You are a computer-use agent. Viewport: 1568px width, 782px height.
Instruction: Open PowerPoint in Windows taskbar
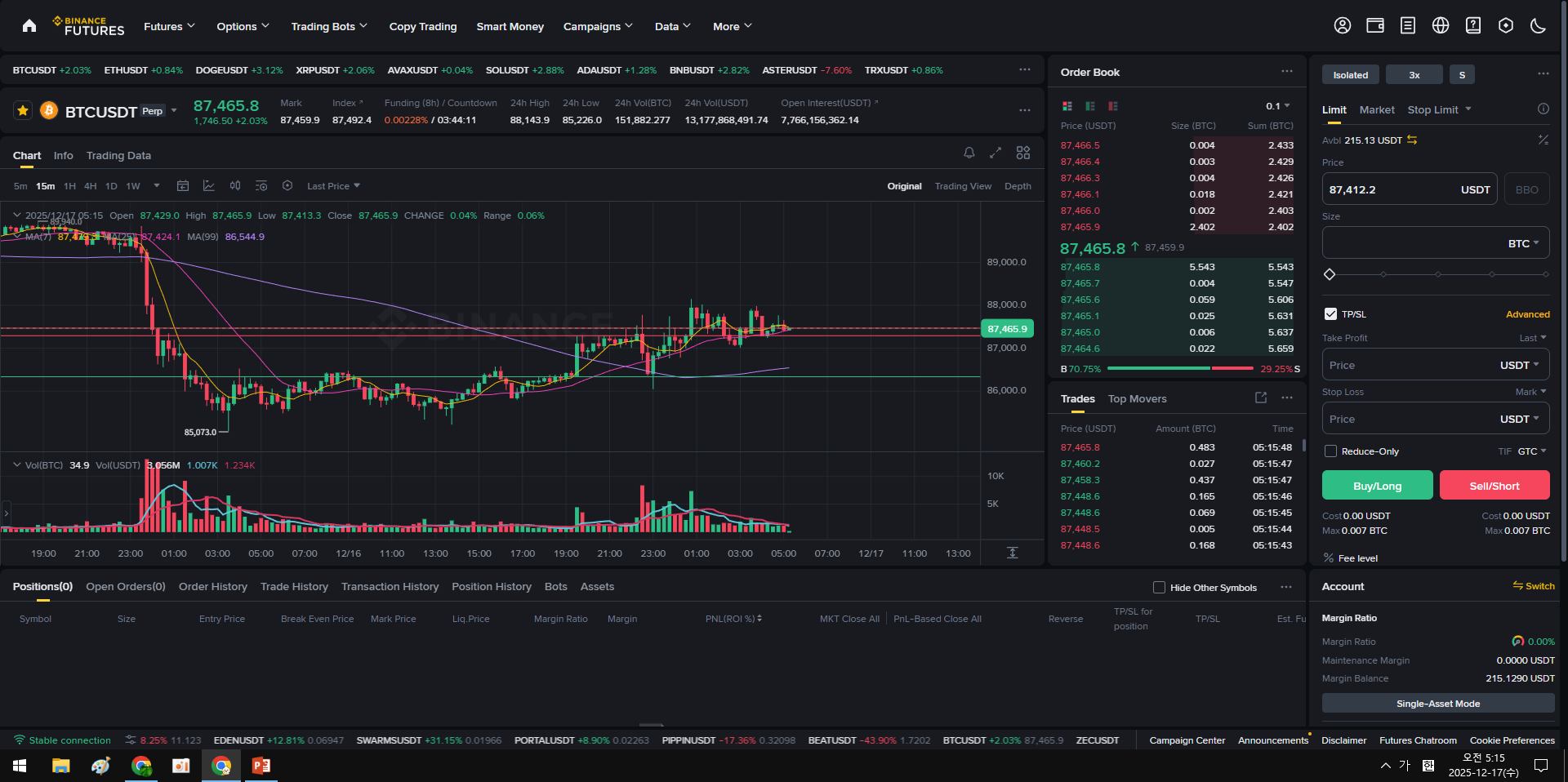tap(261, 766)
